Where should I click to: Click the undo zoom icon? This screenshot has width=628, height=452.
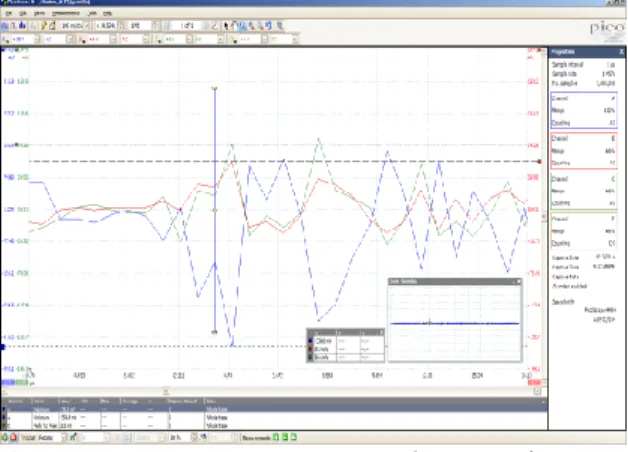269,26
